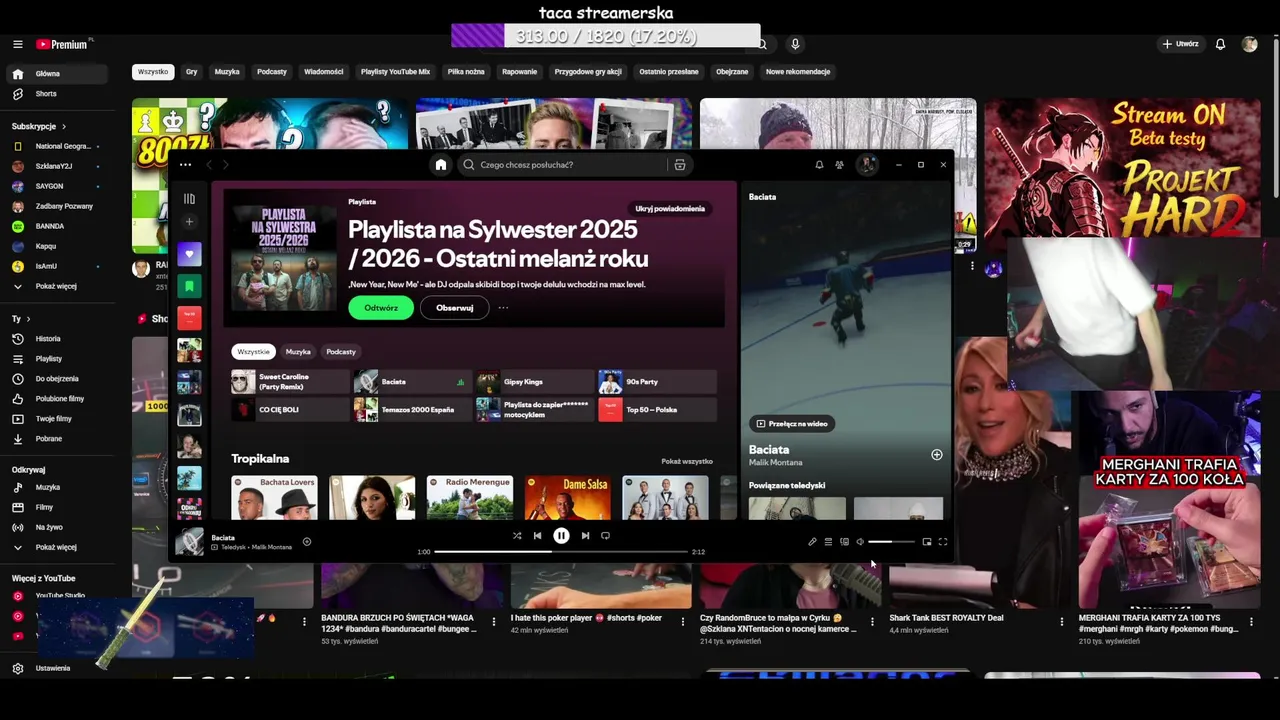Image resolution: width=1280 pixels, height=720 pixels.
Task: Pause the playing song in Spotify
Action: tap(561, 536)
